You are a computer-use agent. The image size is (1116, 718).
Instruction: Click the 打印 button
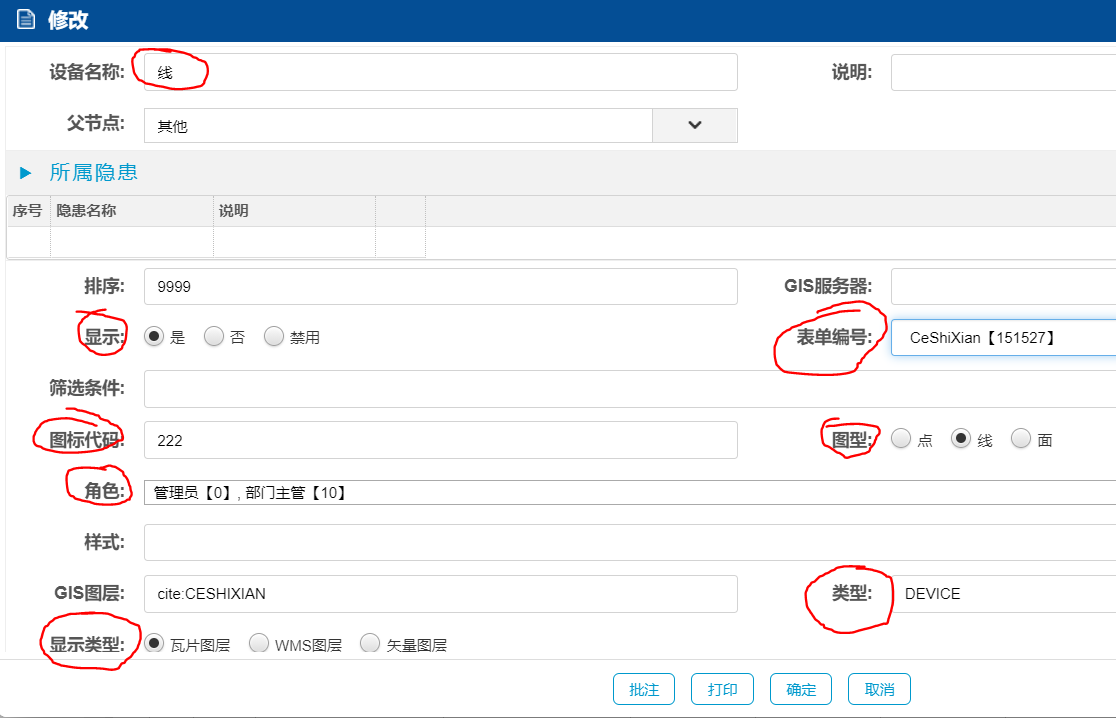tap(722, 689)
